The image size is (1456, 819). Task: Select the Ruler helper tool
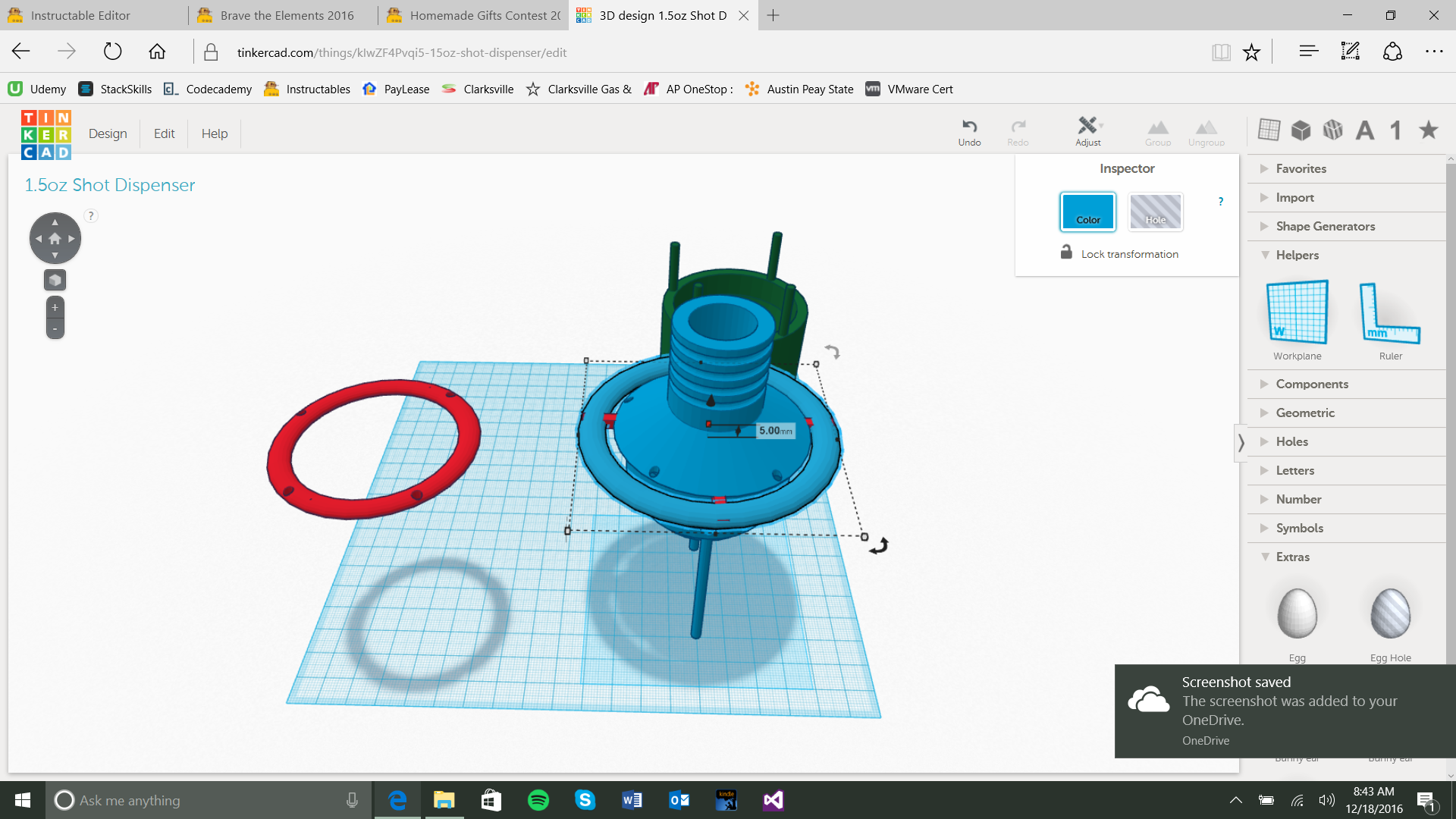1390,312
